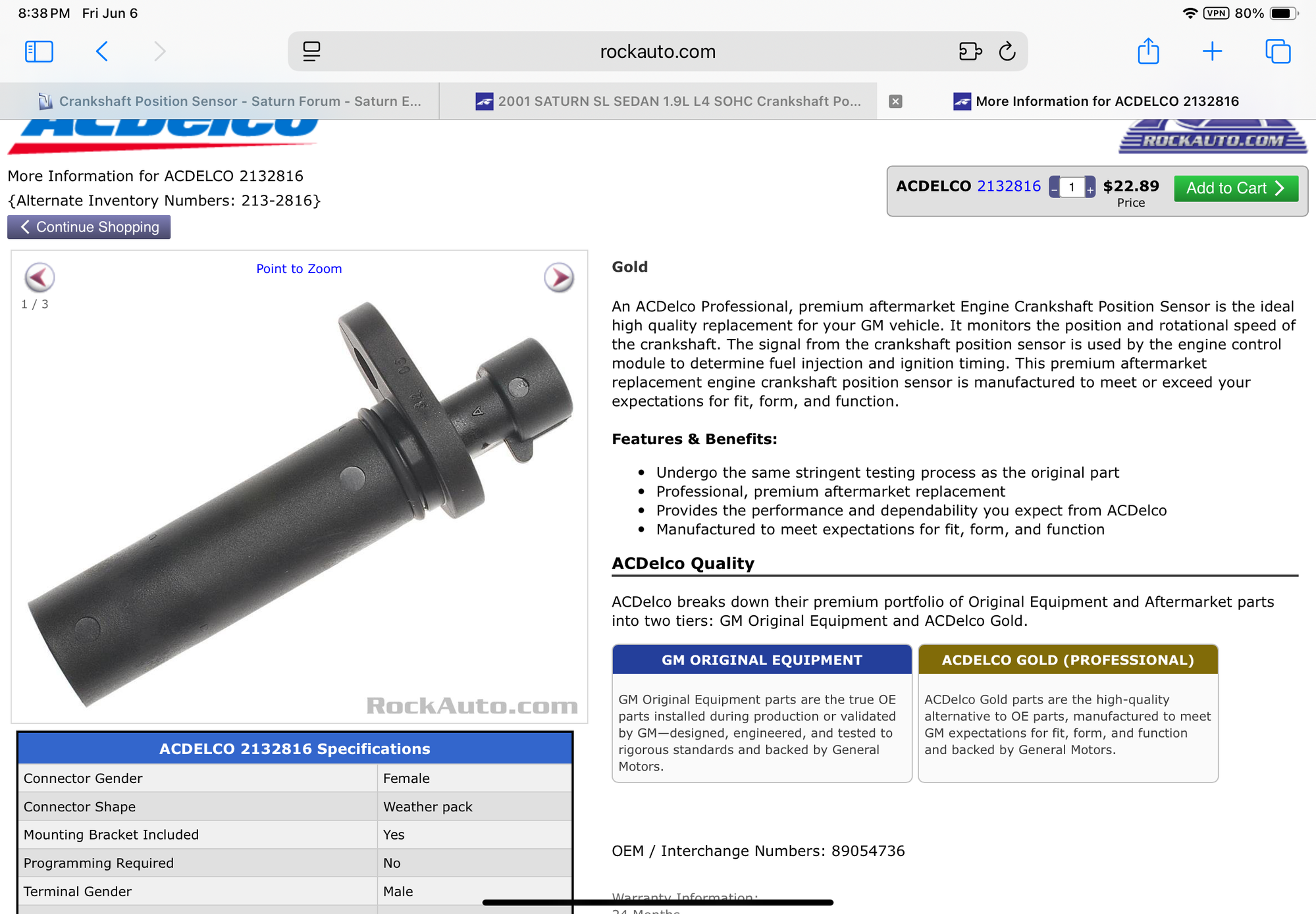This screenshot has width=1316, height=914.
Task: Show the tab overview
Action: pyautogui.click(x=1278, y=51)
